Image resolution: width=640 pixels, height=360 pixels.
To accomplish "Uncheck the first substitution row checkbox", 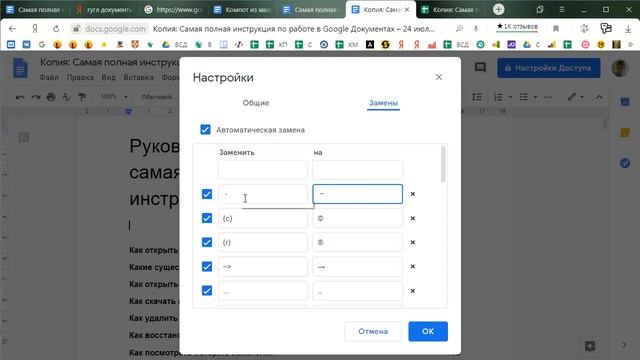I will coord(207,194).
